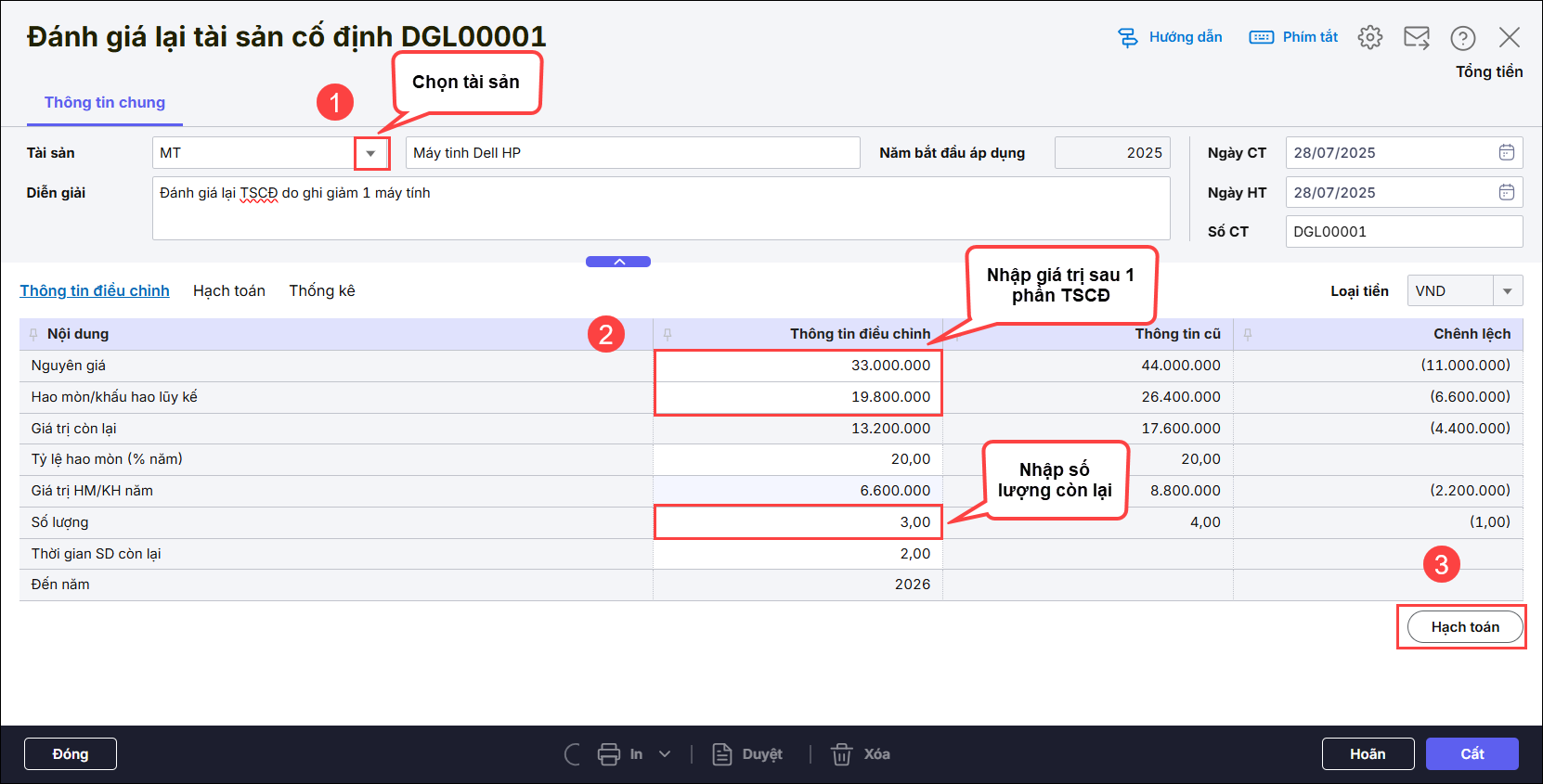
Task: Switch to the Thống kê tab
Action: coord(321,290)
